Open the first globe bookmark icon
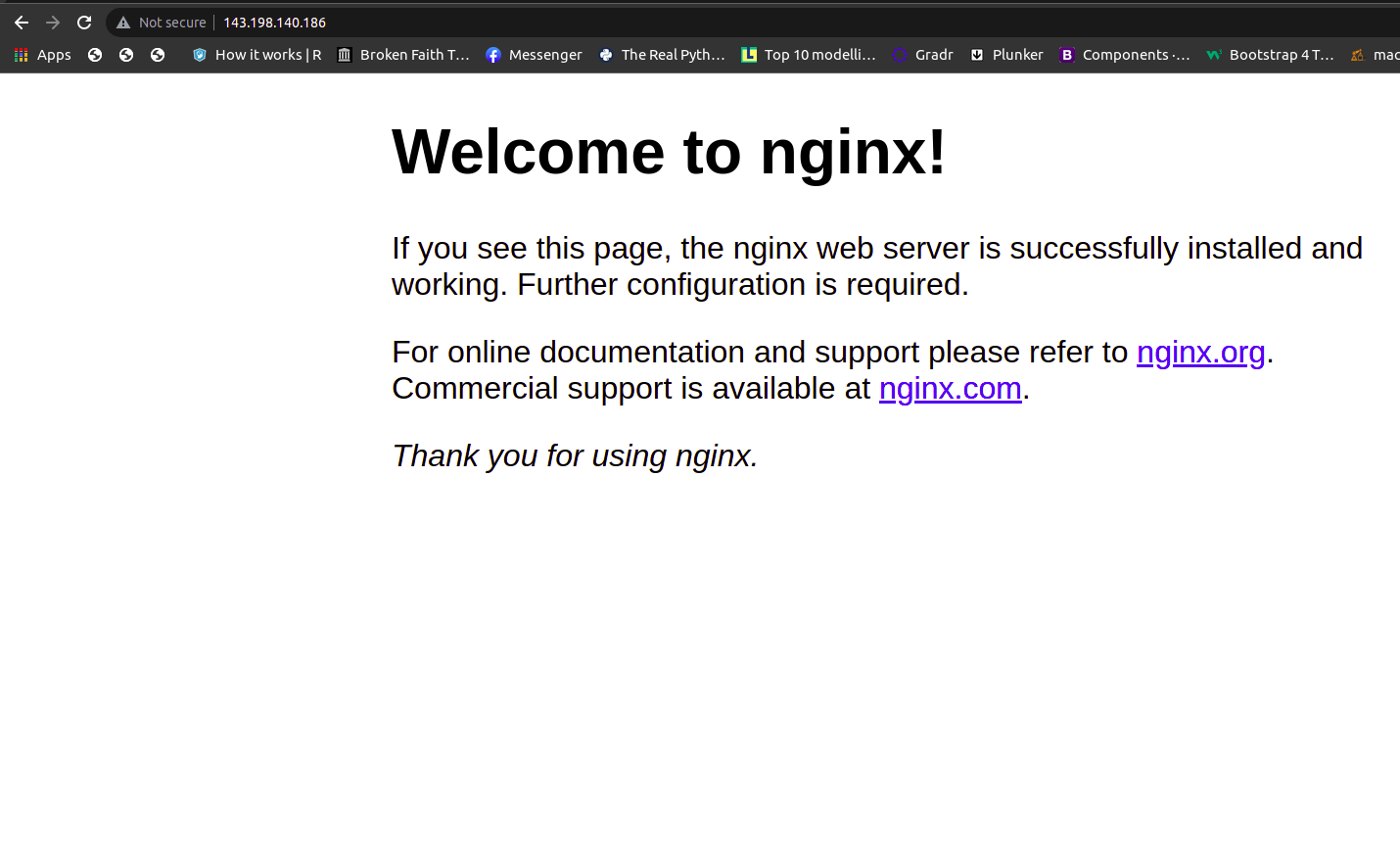The height and width of the screenshot is (859, 1400). point(95,55)
